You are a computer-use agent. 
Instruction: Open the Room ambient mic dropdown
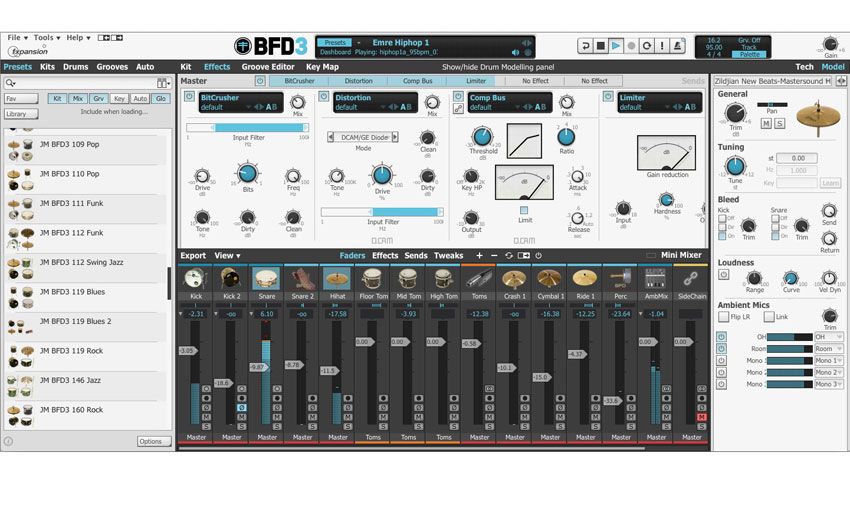pyautogui.click(x=829, y=349)
